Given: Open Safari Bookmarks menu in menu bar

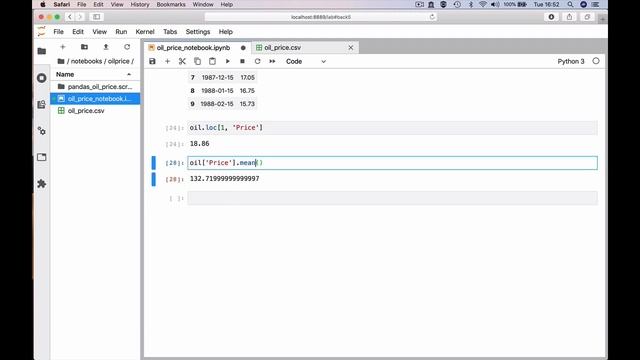Looking at the screenshot, I should click(171, 4).
